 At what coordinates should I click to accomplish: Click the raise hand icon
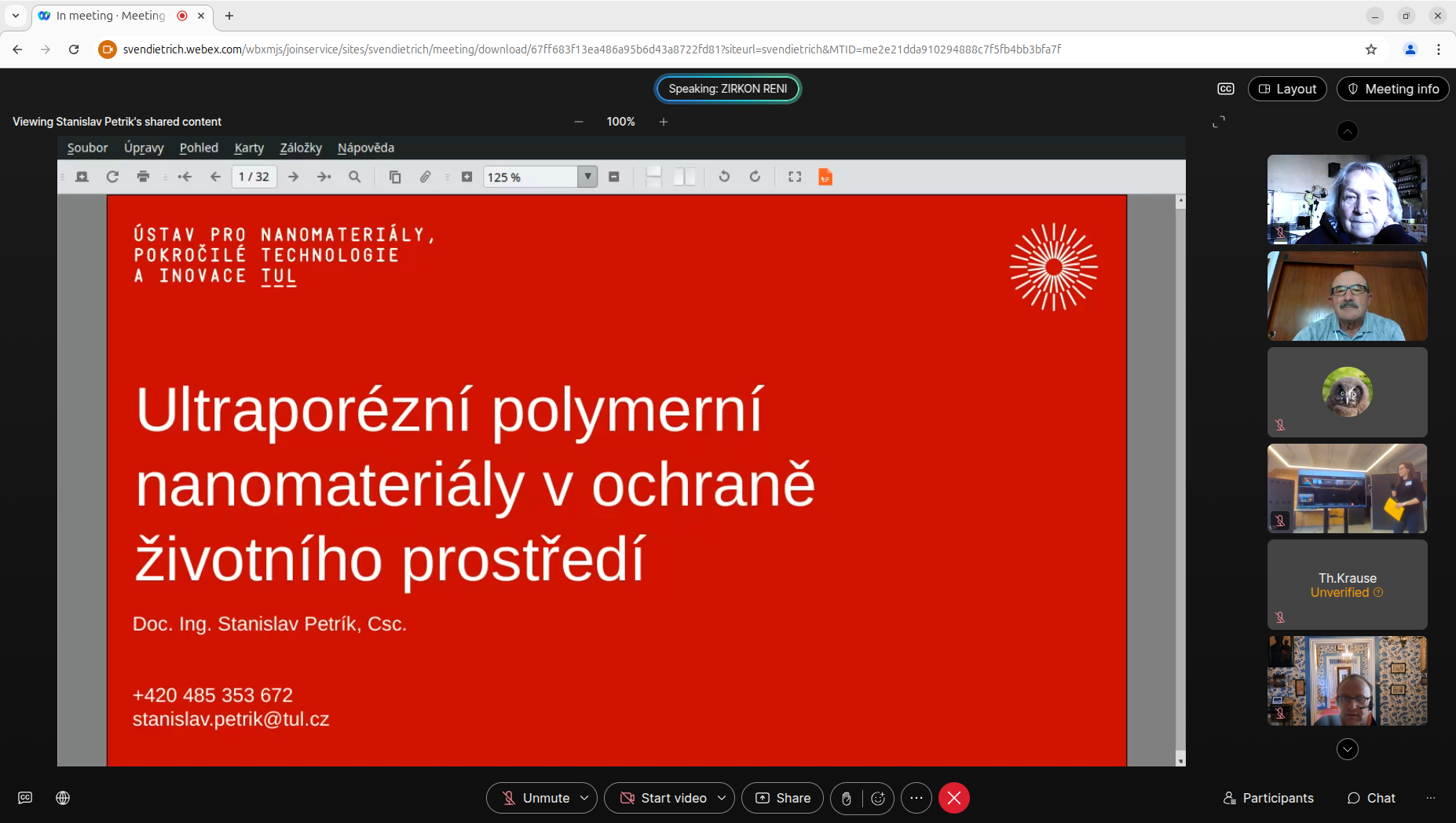pos(846,798)
